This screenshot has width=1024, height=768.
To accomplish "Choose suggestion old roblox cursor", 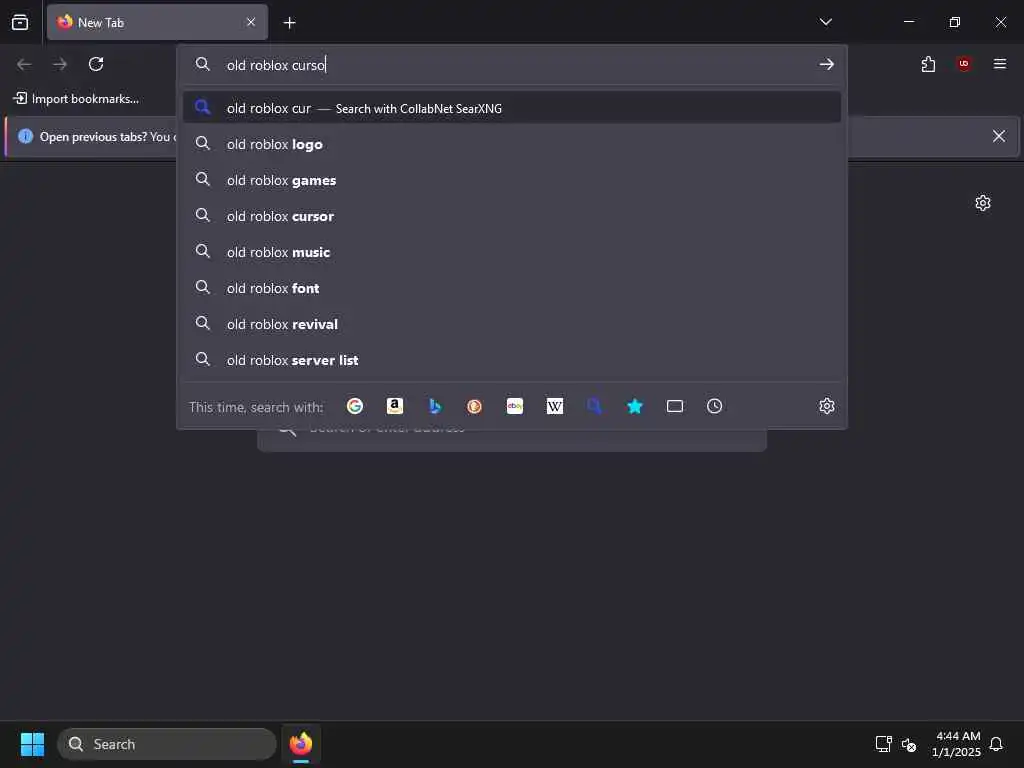I will (512, 216).
